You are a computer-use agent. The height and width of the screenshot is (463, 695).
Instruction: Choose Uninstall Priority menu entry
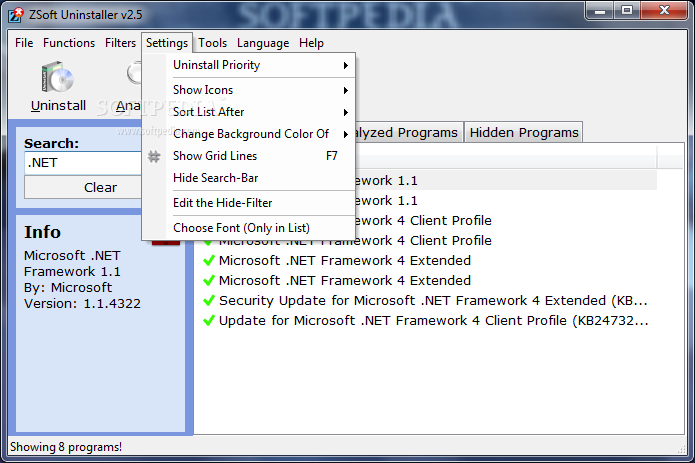pyautogui.click(x=249, y=65)
